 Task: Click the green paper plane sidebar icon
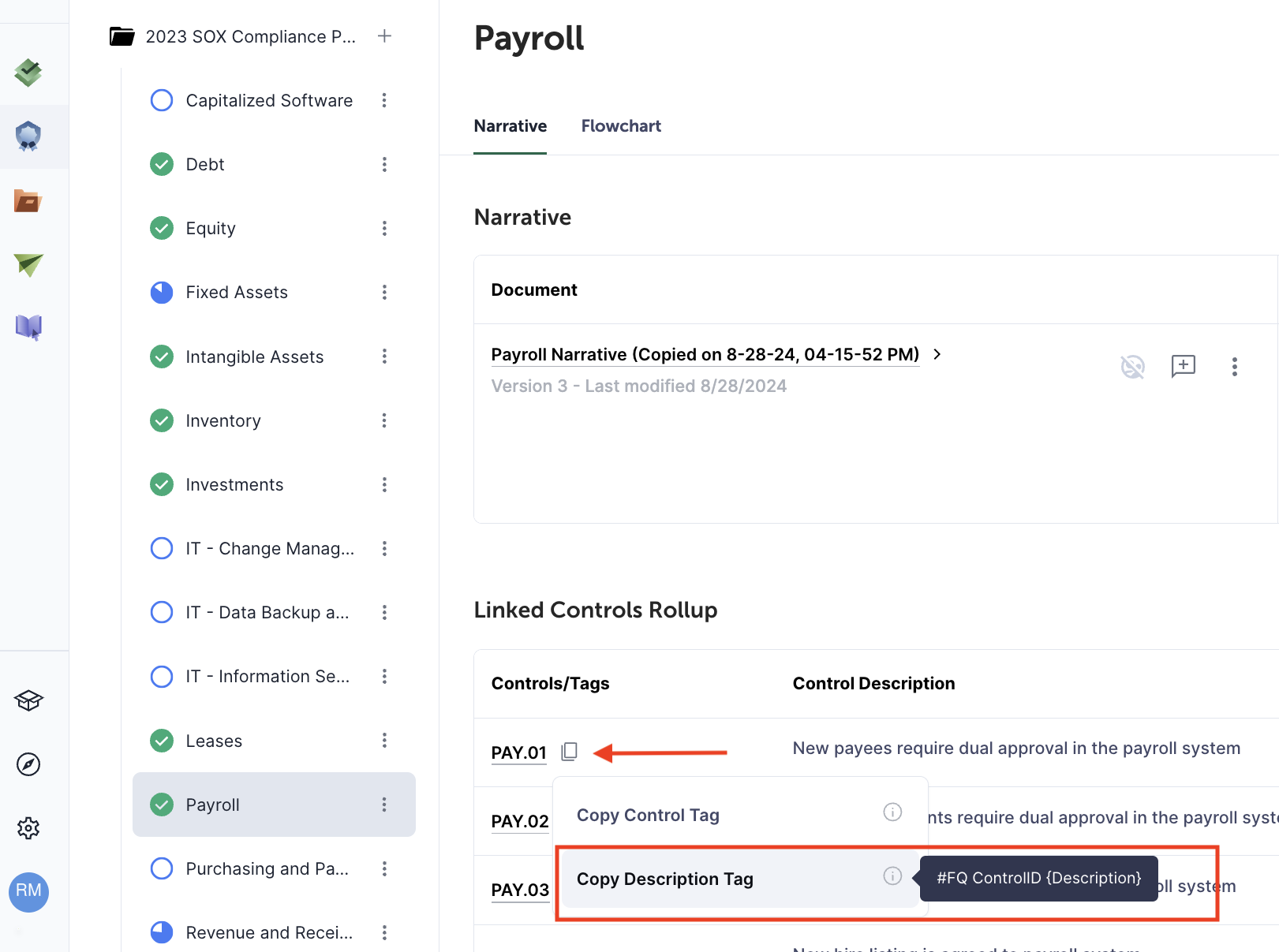click(28, 264)
